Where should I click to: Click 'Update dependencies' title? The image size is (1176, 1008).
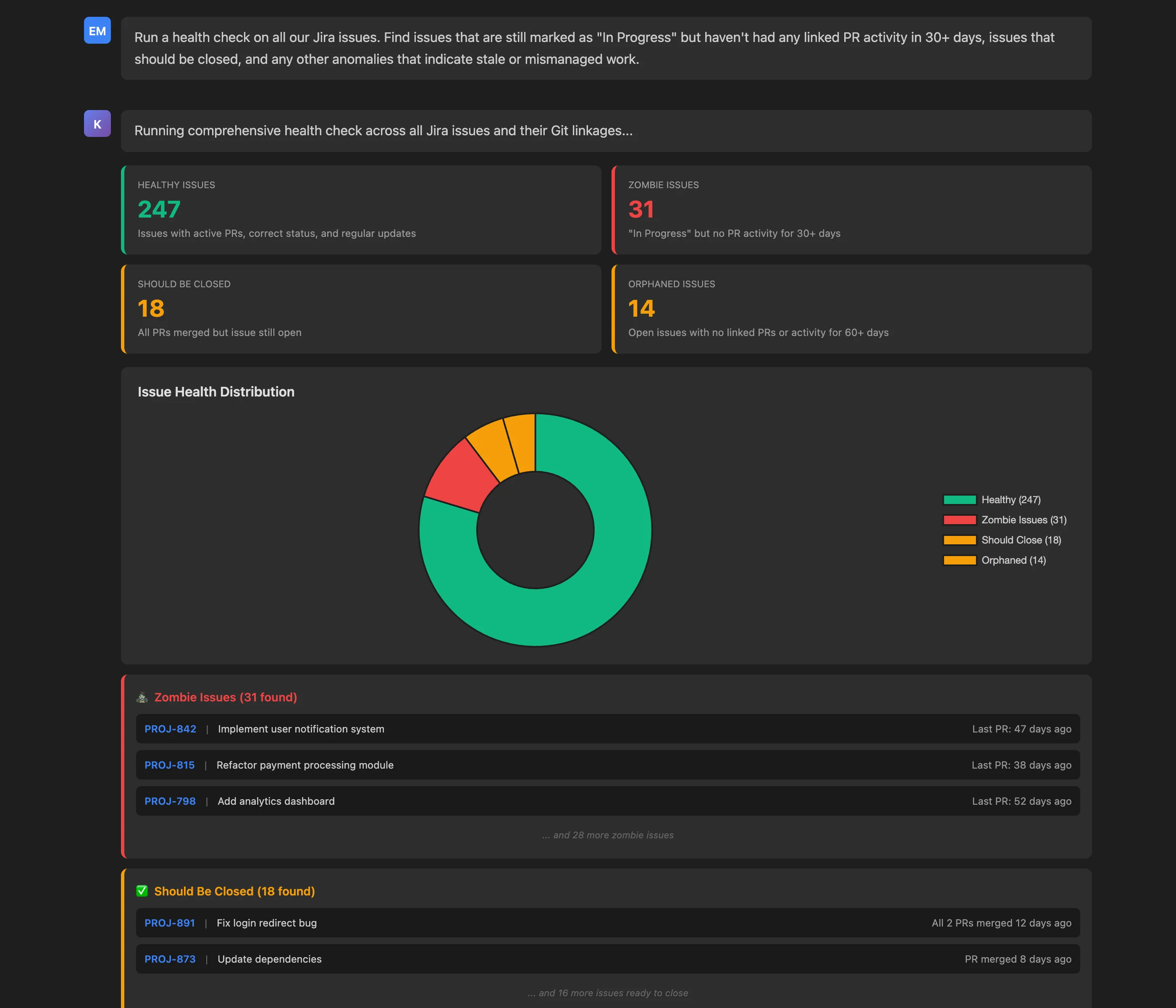[270, 959]
